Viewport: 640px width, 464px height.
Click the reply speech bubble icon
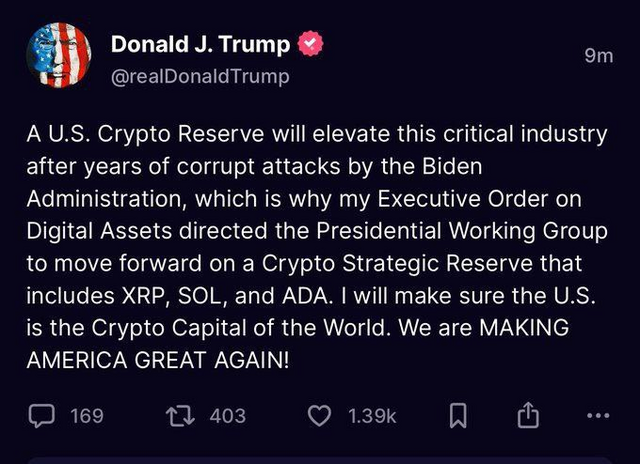pyautogui.click(x=43, y=414)
